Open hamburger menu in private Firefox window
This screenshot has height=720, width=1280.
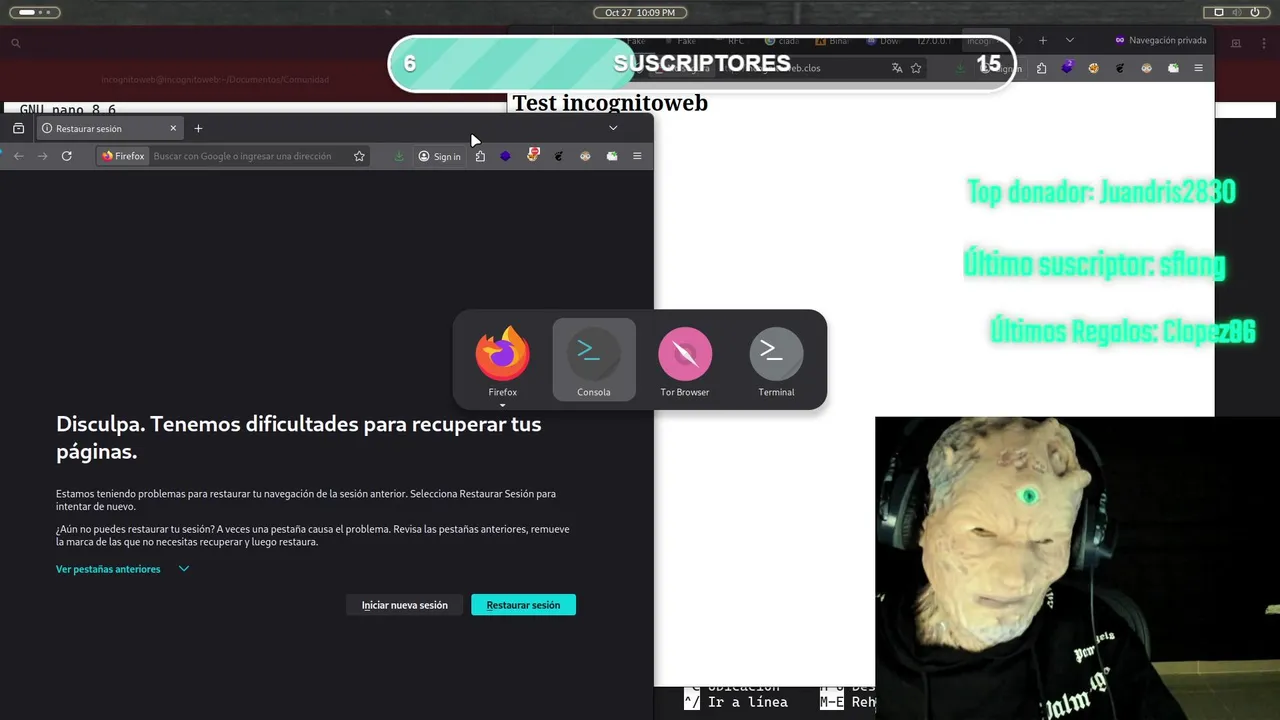click(x=1198, y=68)
